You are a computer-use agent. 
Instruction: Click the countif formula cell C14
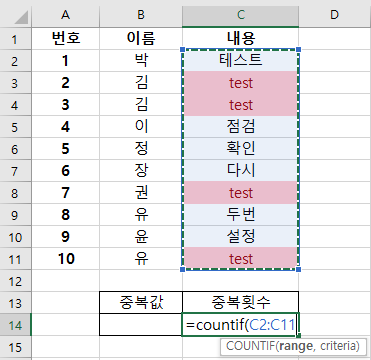coord(240,325)
